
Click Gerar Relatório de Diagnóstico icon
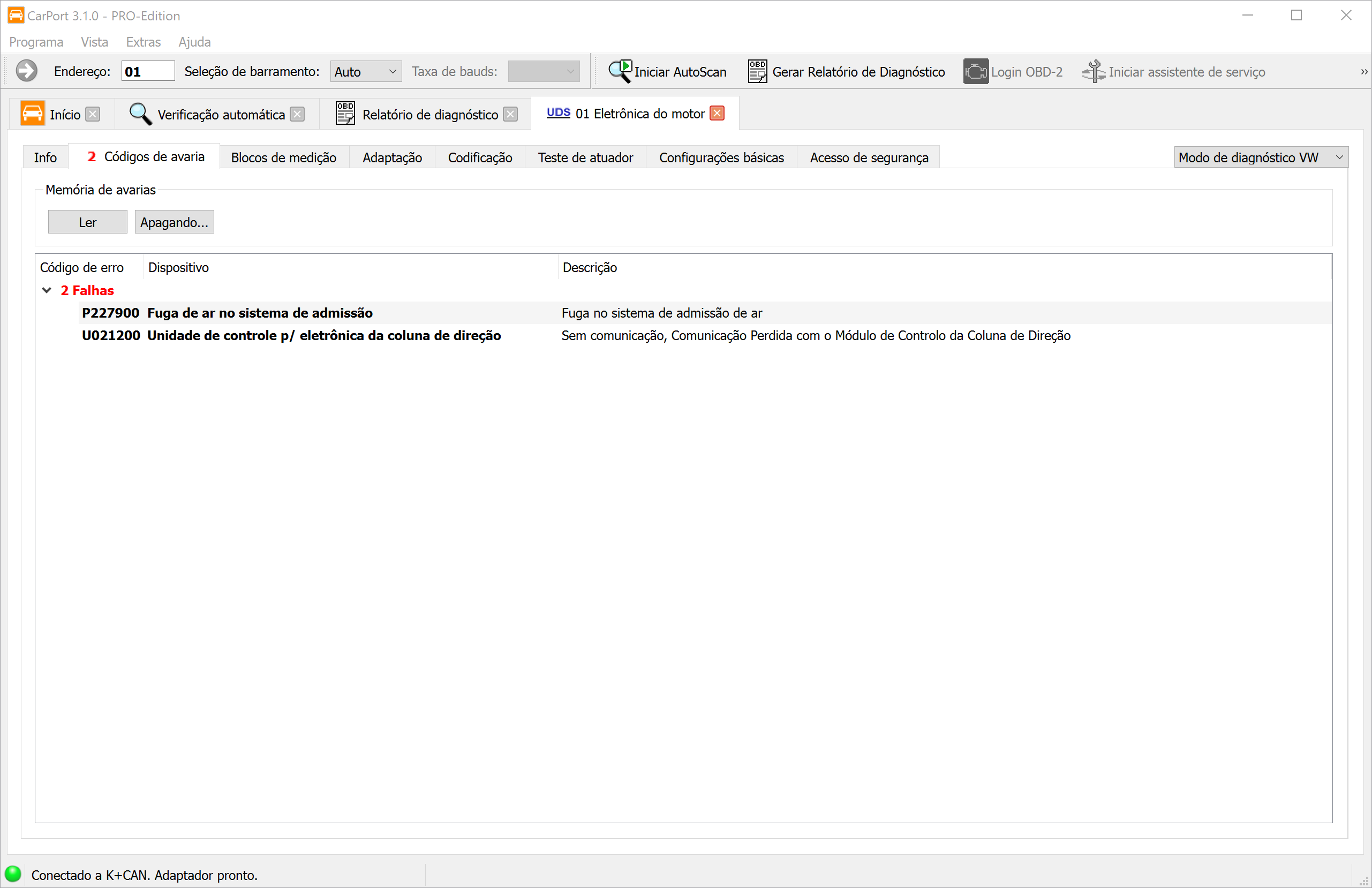click(x=757, y=72)
